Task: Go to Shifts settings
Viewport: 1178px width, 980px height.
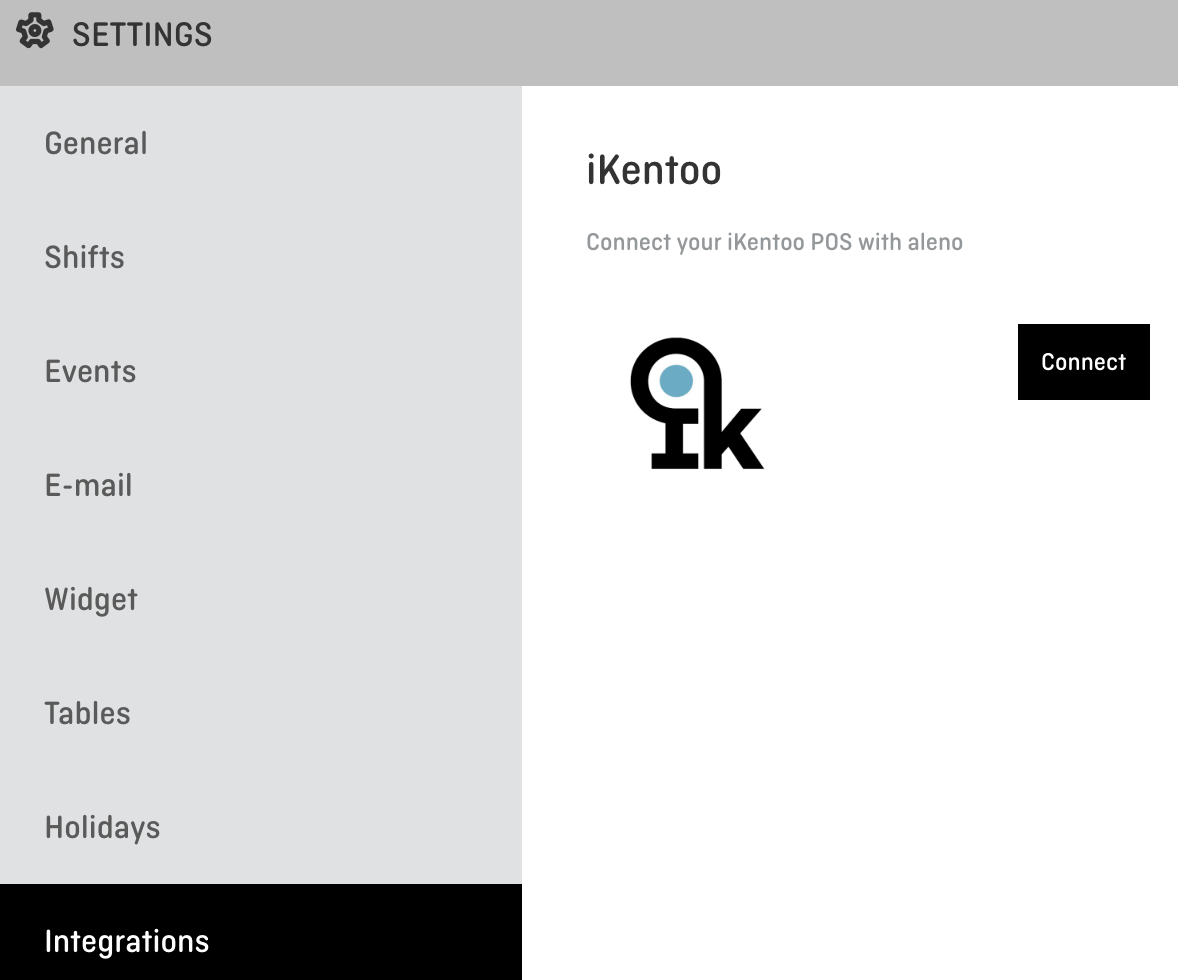Action: [x=261, y=257]
